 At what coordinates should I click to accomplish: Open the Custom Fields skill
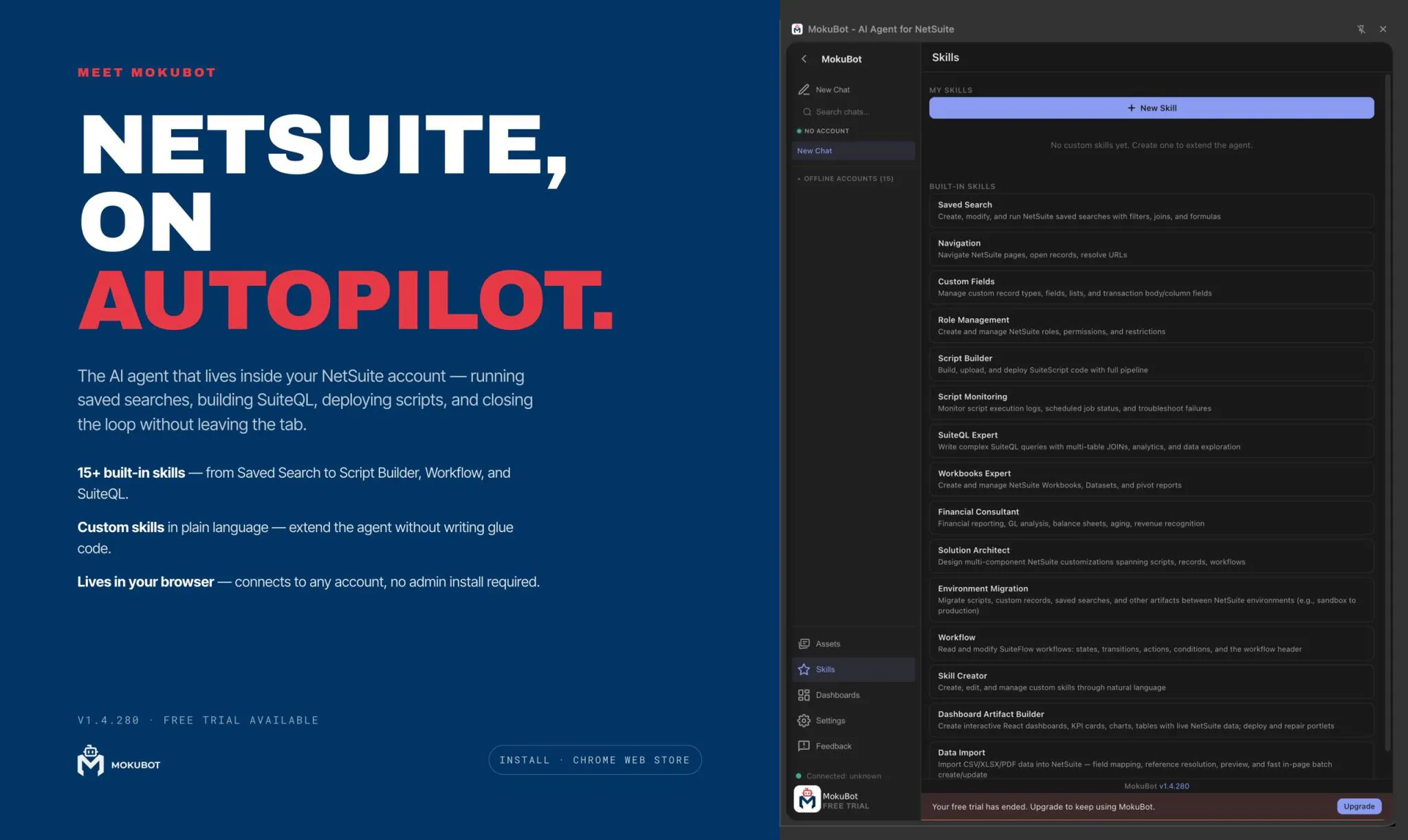[1152, 287]
